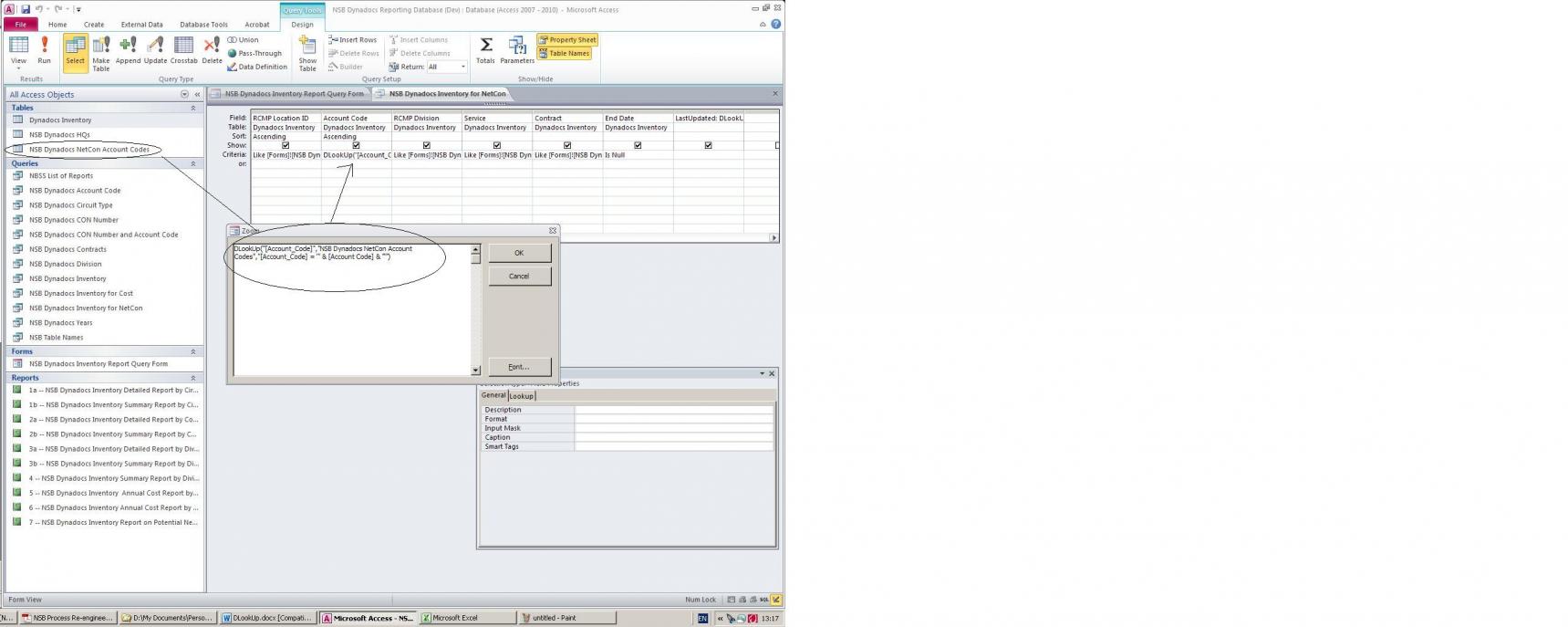Collapse the navigation pane with shutter button
This screenshot has height=627, width=1568.
197,94
